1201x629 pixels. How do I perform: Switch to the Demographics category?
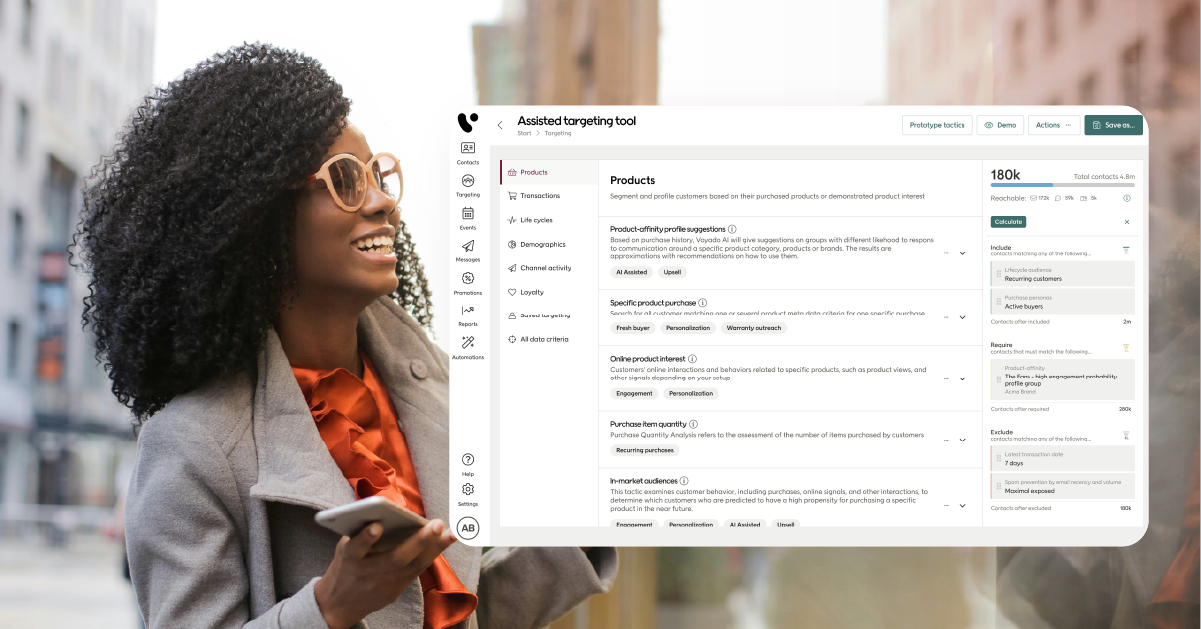[542, 244]
